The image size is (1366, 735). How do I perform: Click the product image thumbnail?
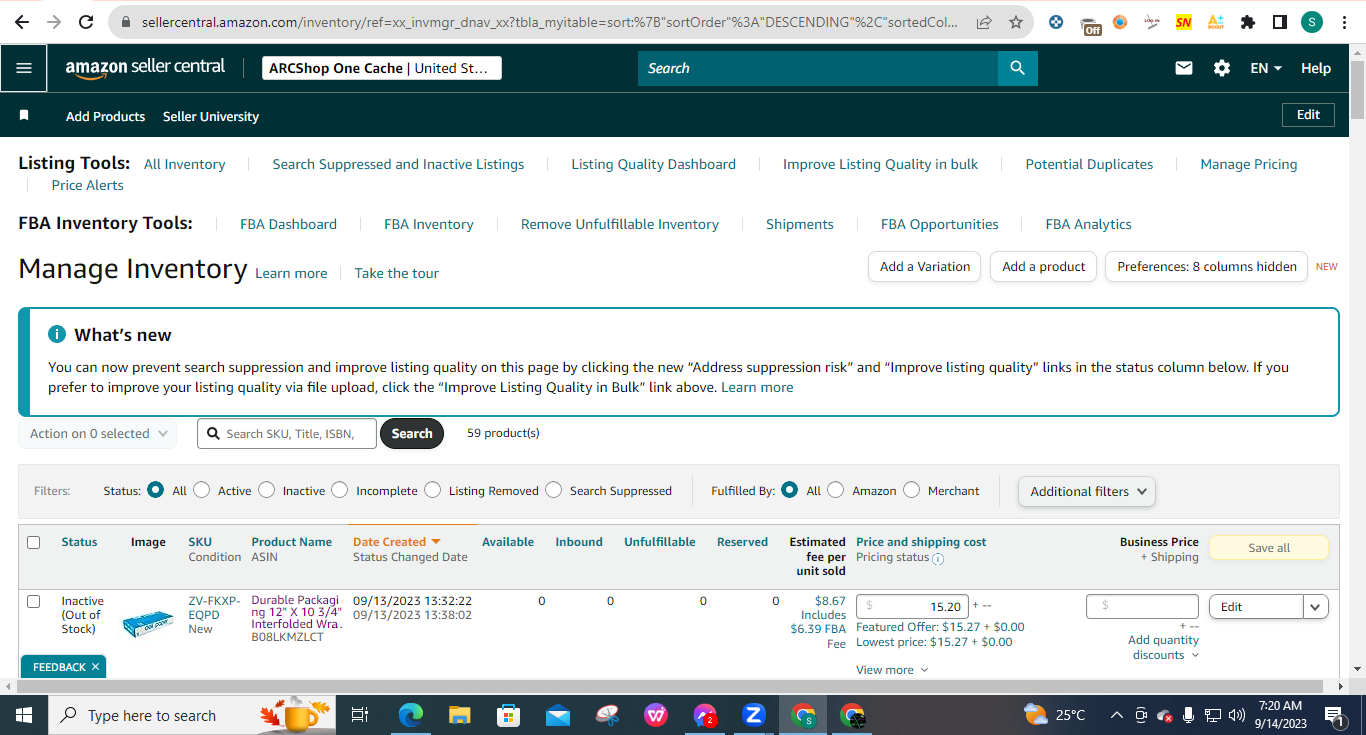pyautogui.click(x=148, y=625)
